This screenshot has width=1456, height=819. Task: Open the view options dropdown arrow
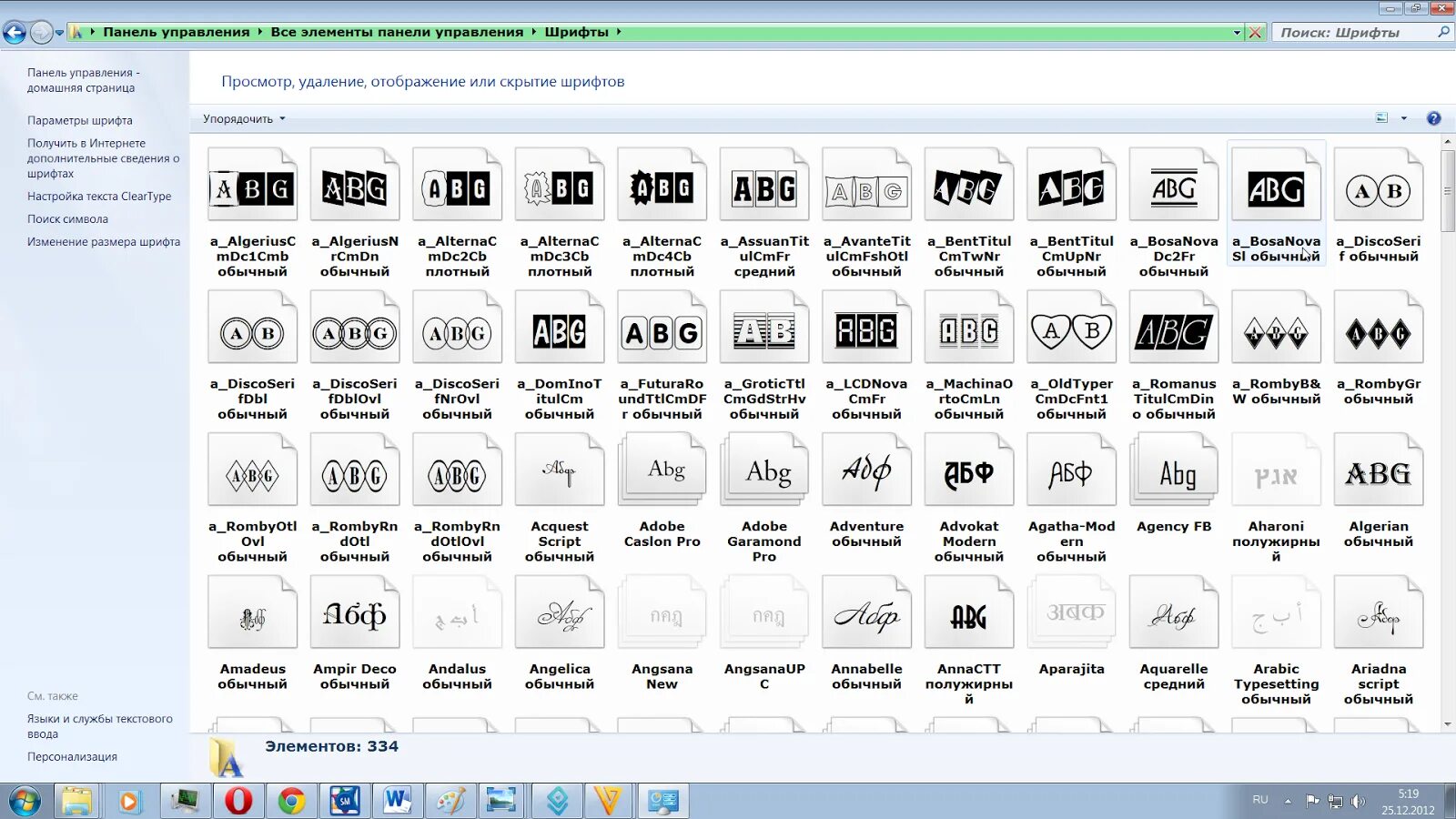pyautogui.click(x=1404, y=118)
